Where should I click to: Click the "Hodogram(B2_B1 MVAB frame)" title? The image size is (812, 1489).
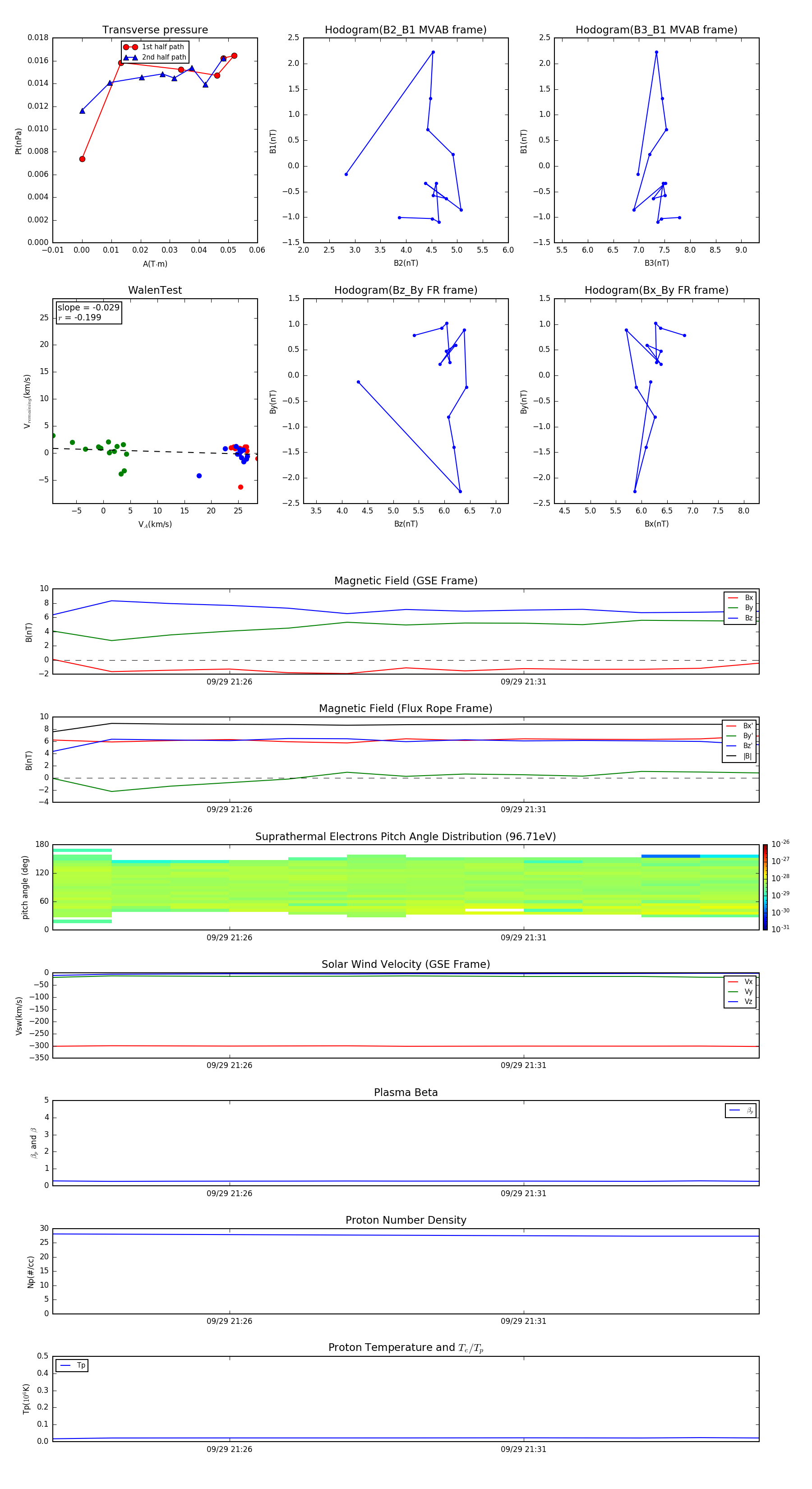click(406, 30)
